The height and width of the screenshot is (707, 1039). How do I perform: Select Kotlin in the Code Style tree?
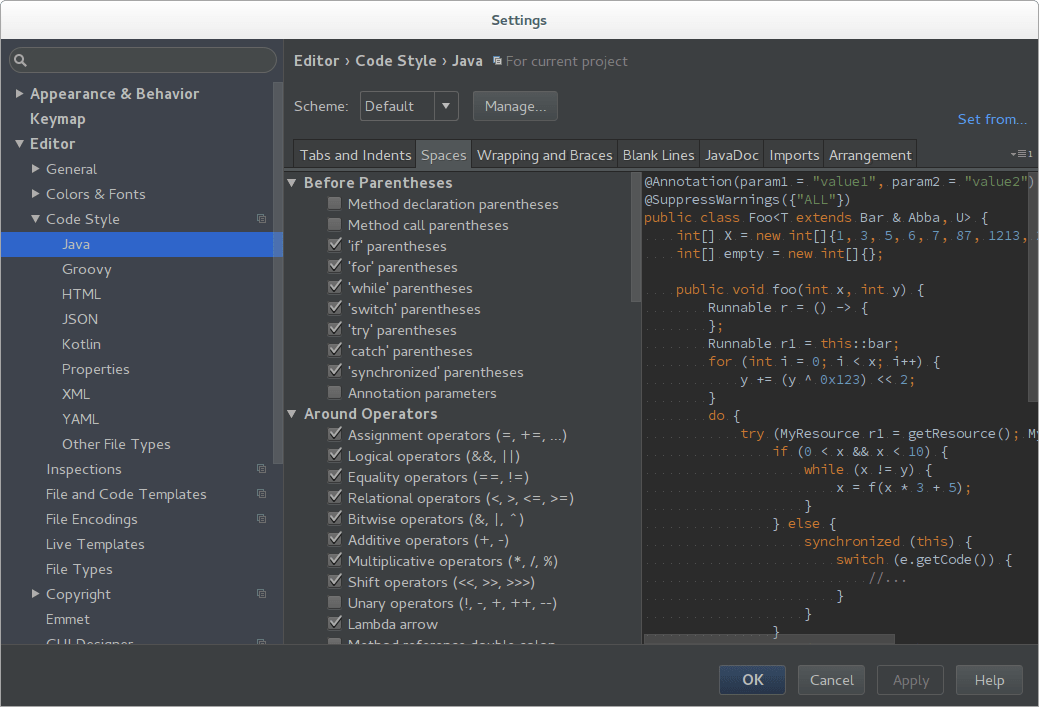tap(81, 343)
